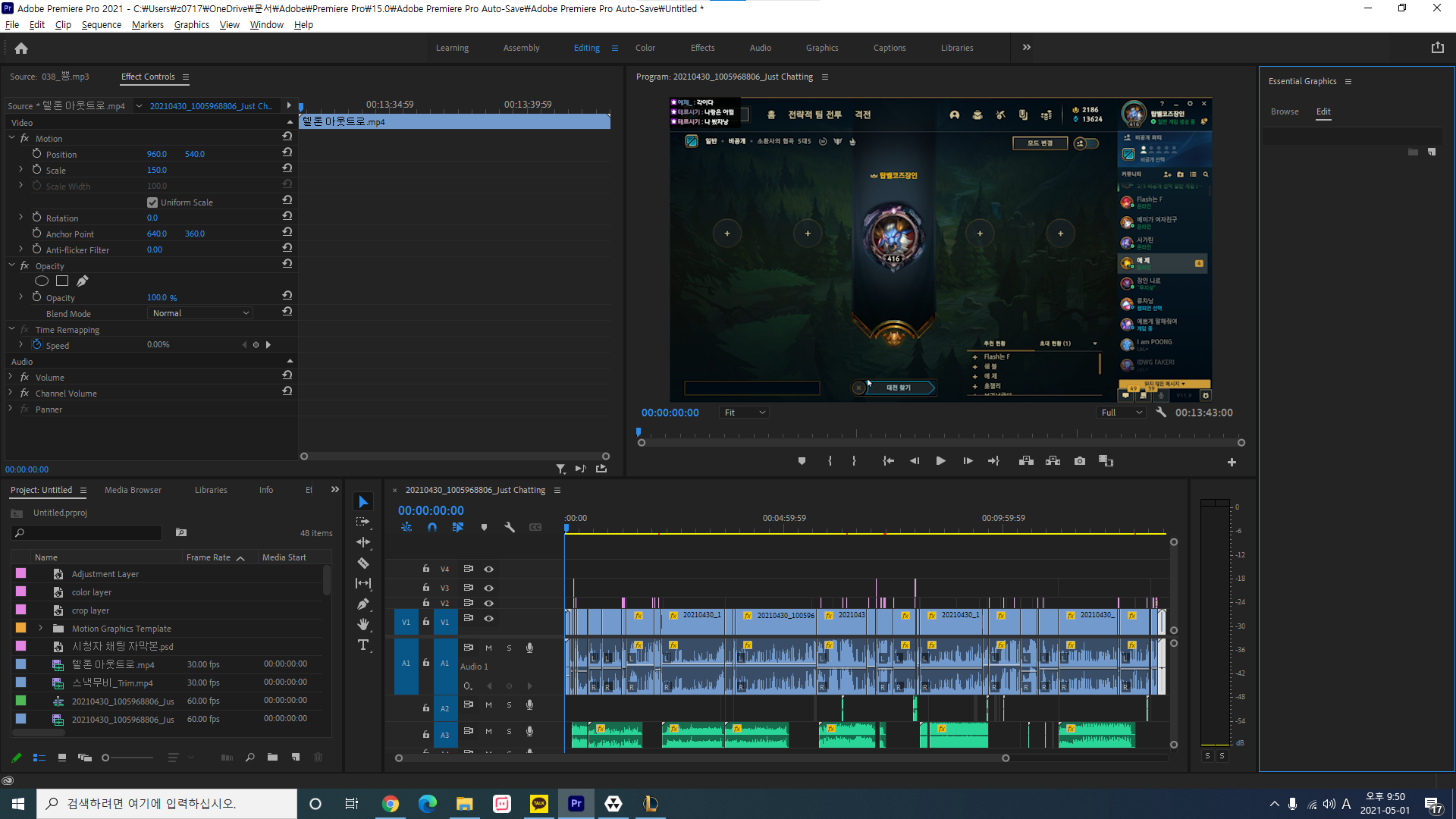
Task: Switch to Audio workspace
Action: click(x=761, y=48)
